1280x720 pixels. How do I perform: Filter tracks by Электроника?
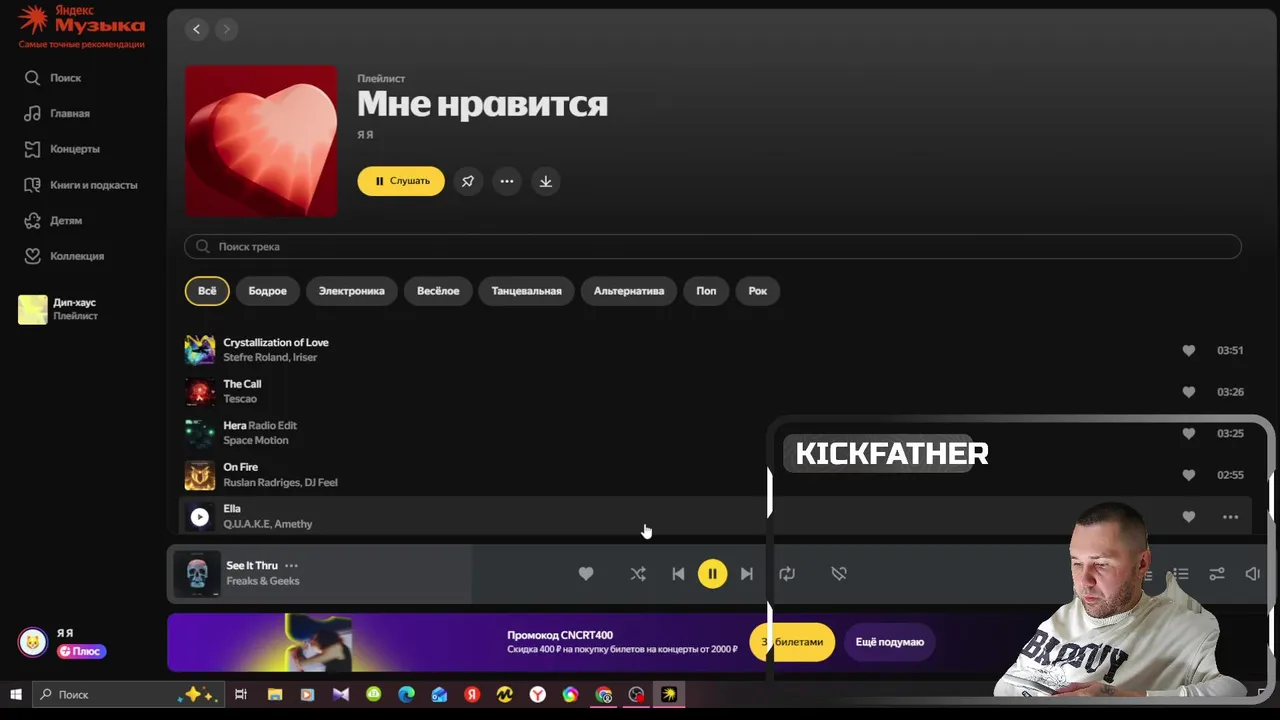(x=351, y=291)
